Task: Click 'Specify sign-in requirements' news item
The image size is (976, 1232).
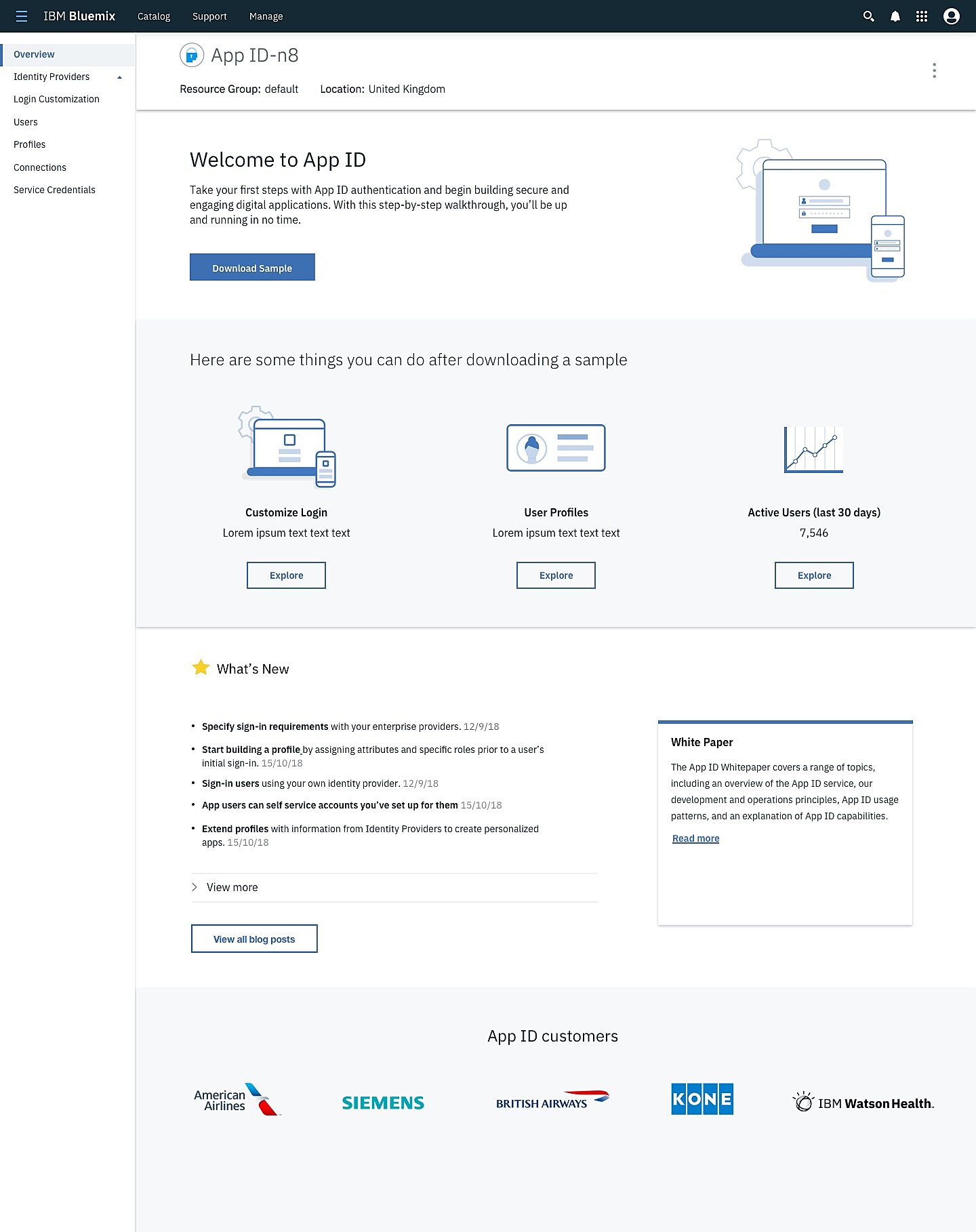Action: point(350,726)
